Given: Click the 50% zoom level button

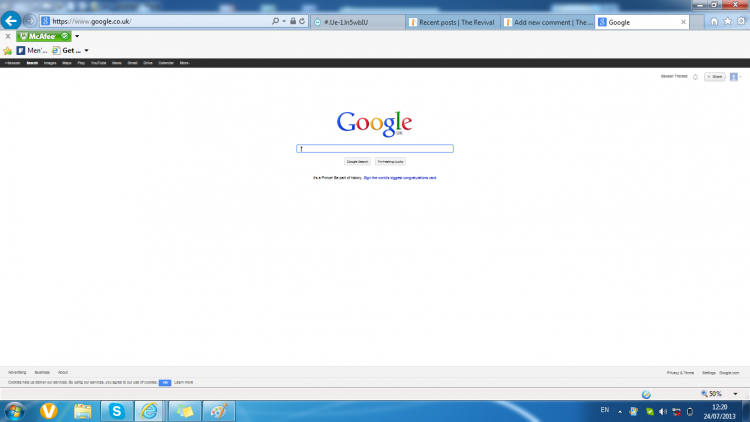Looking at the screenshot, I should coord(712,394).
